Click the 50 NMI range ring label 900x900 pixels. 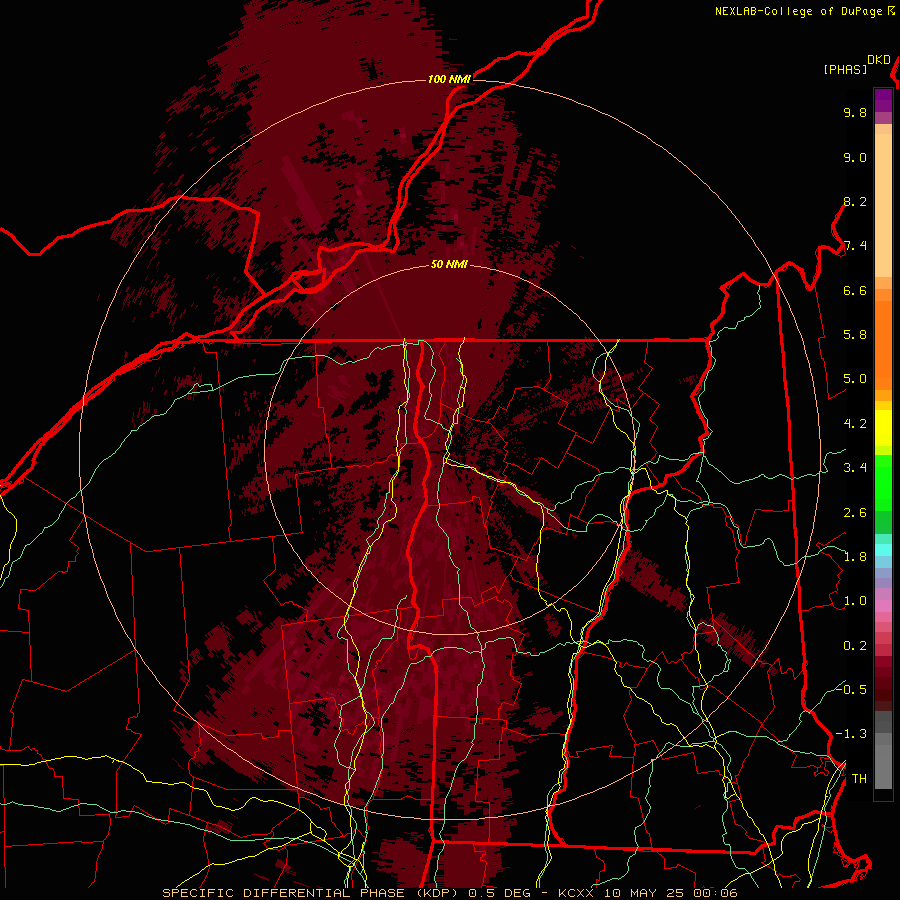[x=449, y=264]
